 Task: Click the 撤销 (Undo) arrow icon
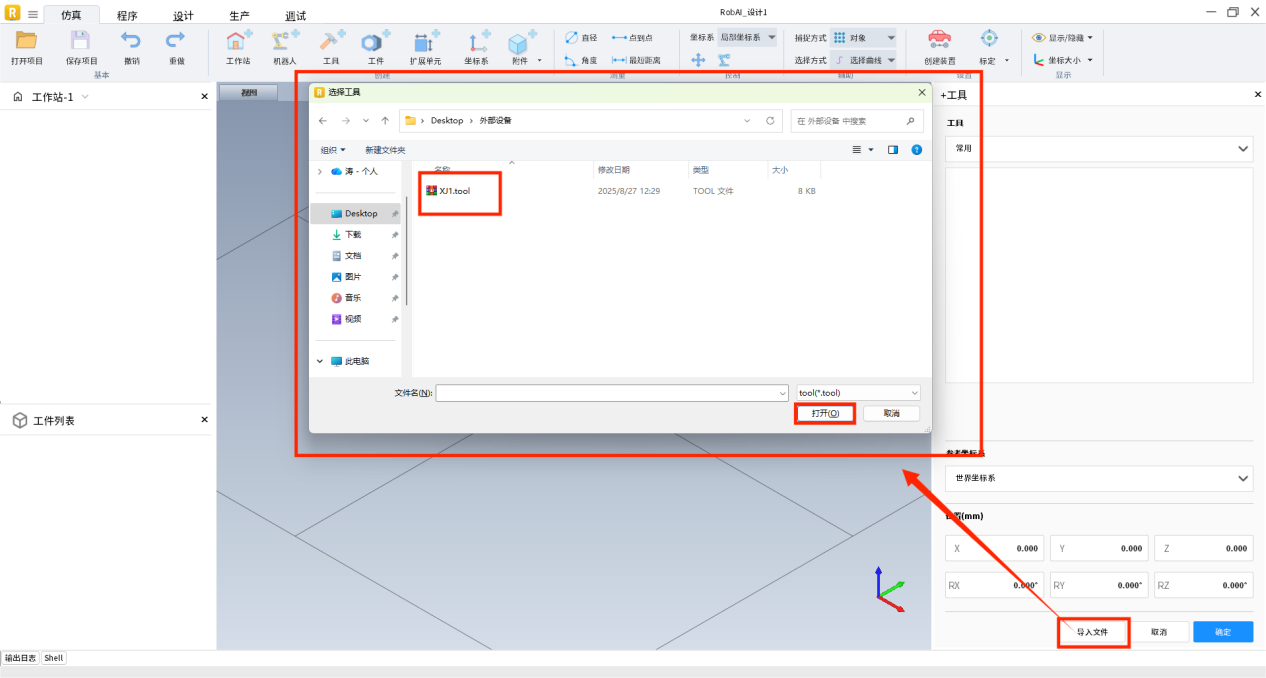[x=131, y=41]
